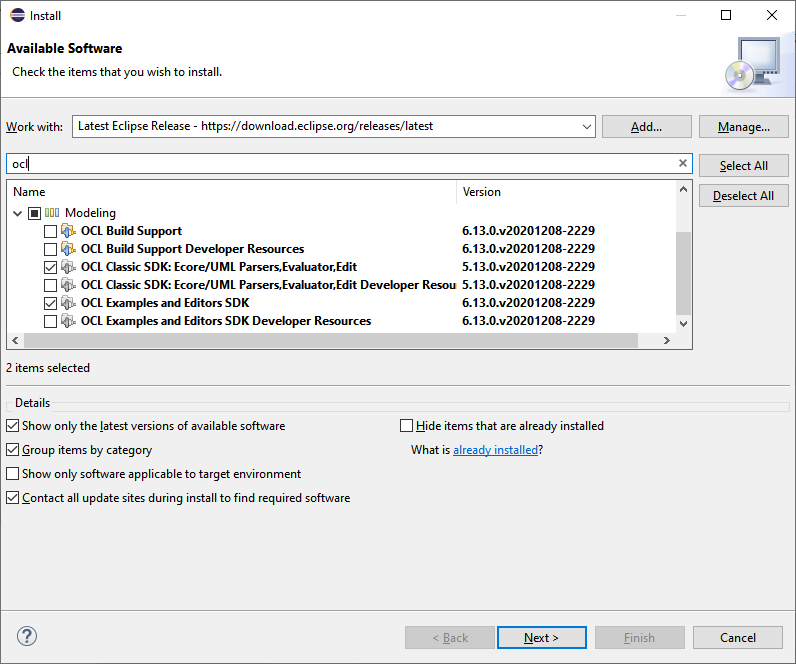The image size is (796, 664).
Task: Click the Modeling category icon
Action: (x=52, y=213)
